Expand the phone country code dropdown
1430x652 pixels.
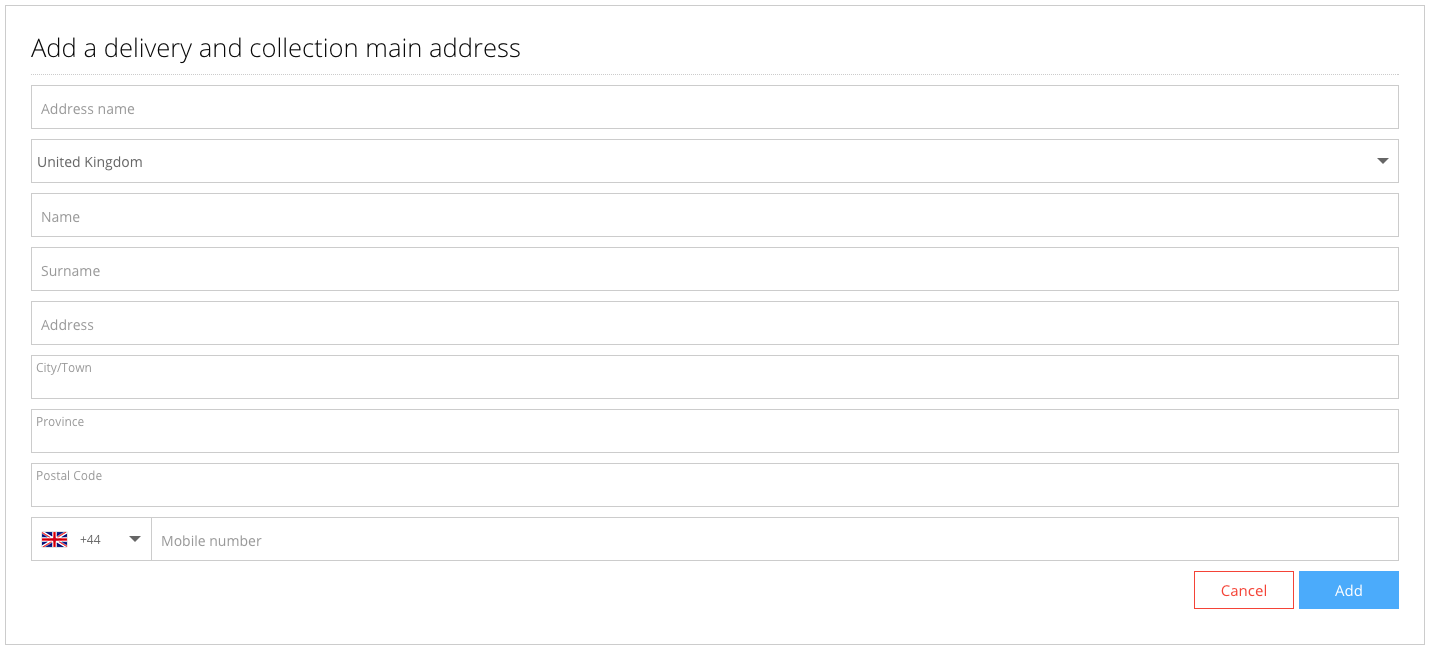point(134,539)
